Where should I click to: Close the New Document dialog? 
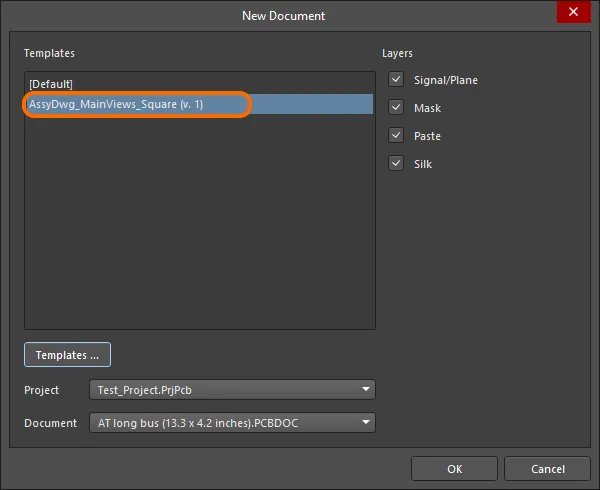click(x=573, y=12)
